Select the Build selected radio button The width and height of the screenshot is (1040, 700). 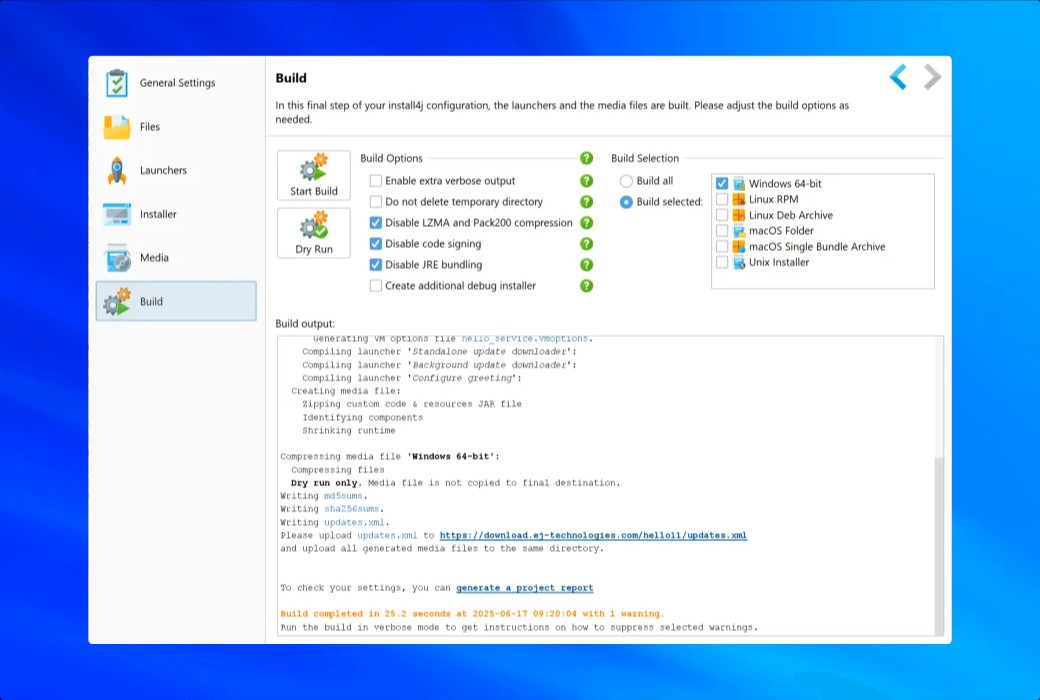click(x=626, y=202)
